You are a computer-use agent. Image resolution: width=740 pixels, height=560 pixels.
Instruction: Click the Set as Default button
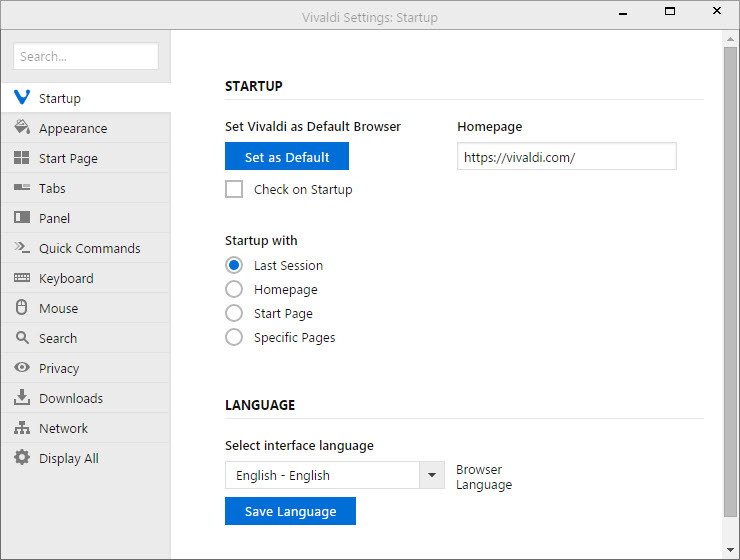click(287, 156)
